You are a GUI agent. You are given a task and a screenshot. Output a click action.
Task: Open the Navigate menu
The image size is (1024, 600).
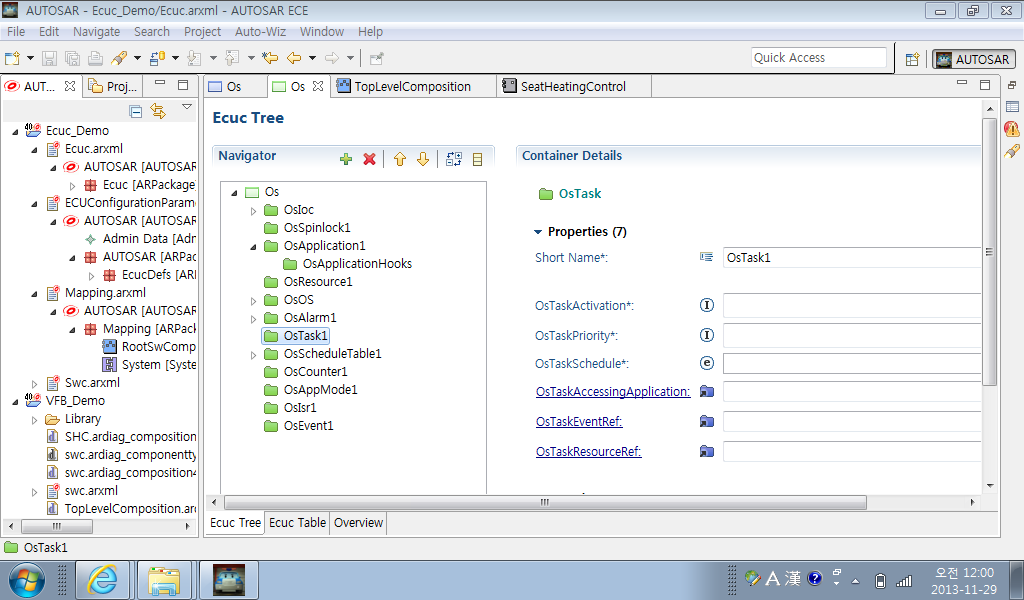pos(96,31)
